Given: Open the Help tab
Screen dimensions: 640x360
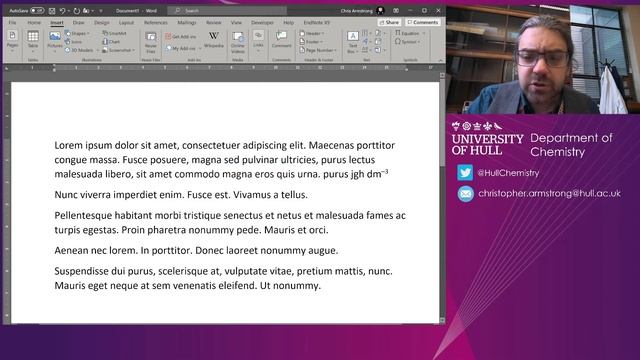Looking at the screenshot, I should pos(288,22).
